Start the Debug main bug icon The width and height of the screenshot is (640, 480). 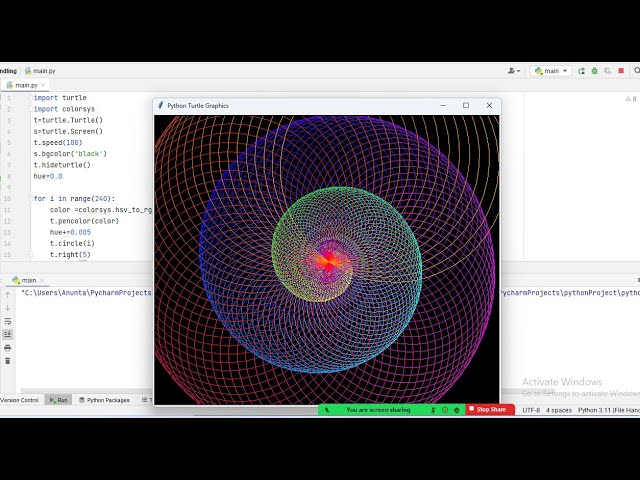[594, 71]
